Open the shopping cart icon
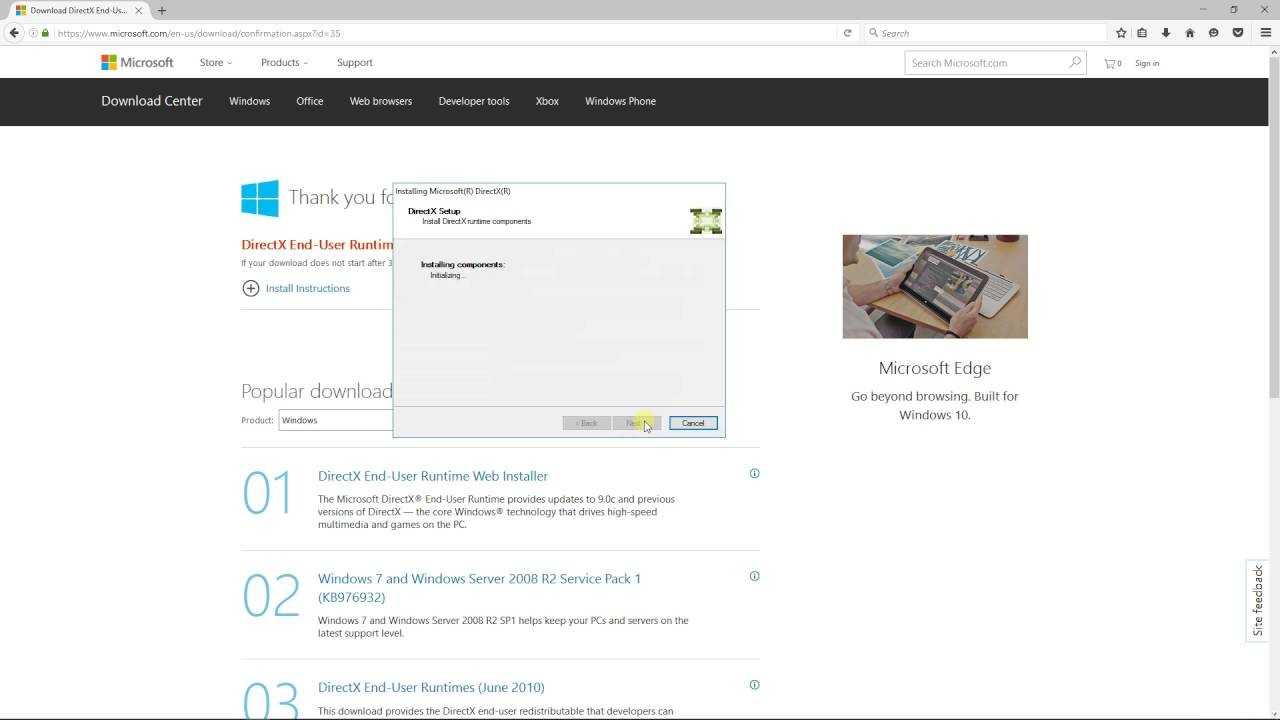1280x720 pixels. [x=1111, y=63]
